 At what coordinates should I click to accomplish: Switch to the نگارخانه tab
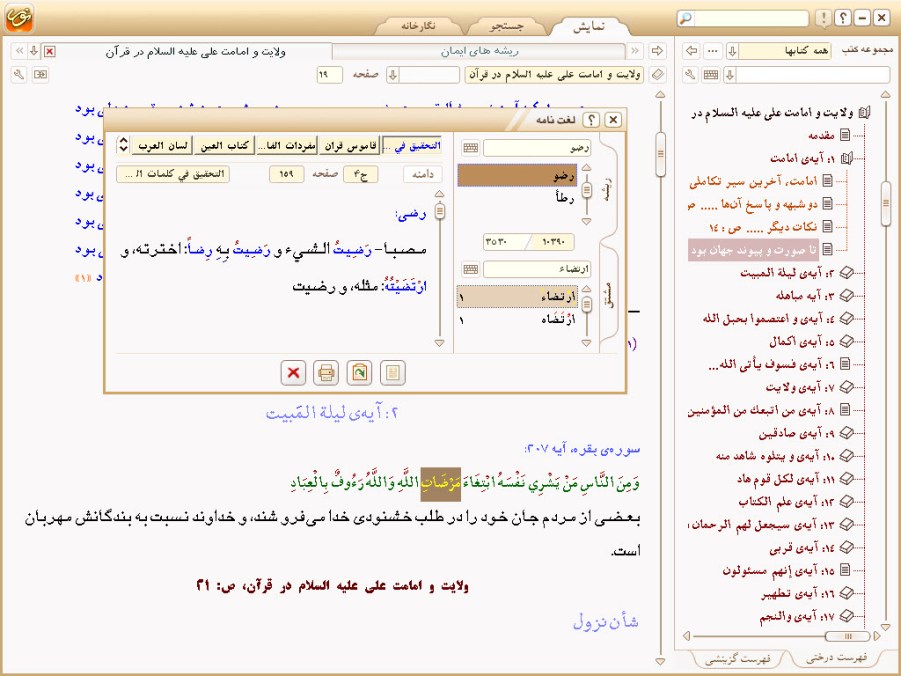tap(418, 26)
